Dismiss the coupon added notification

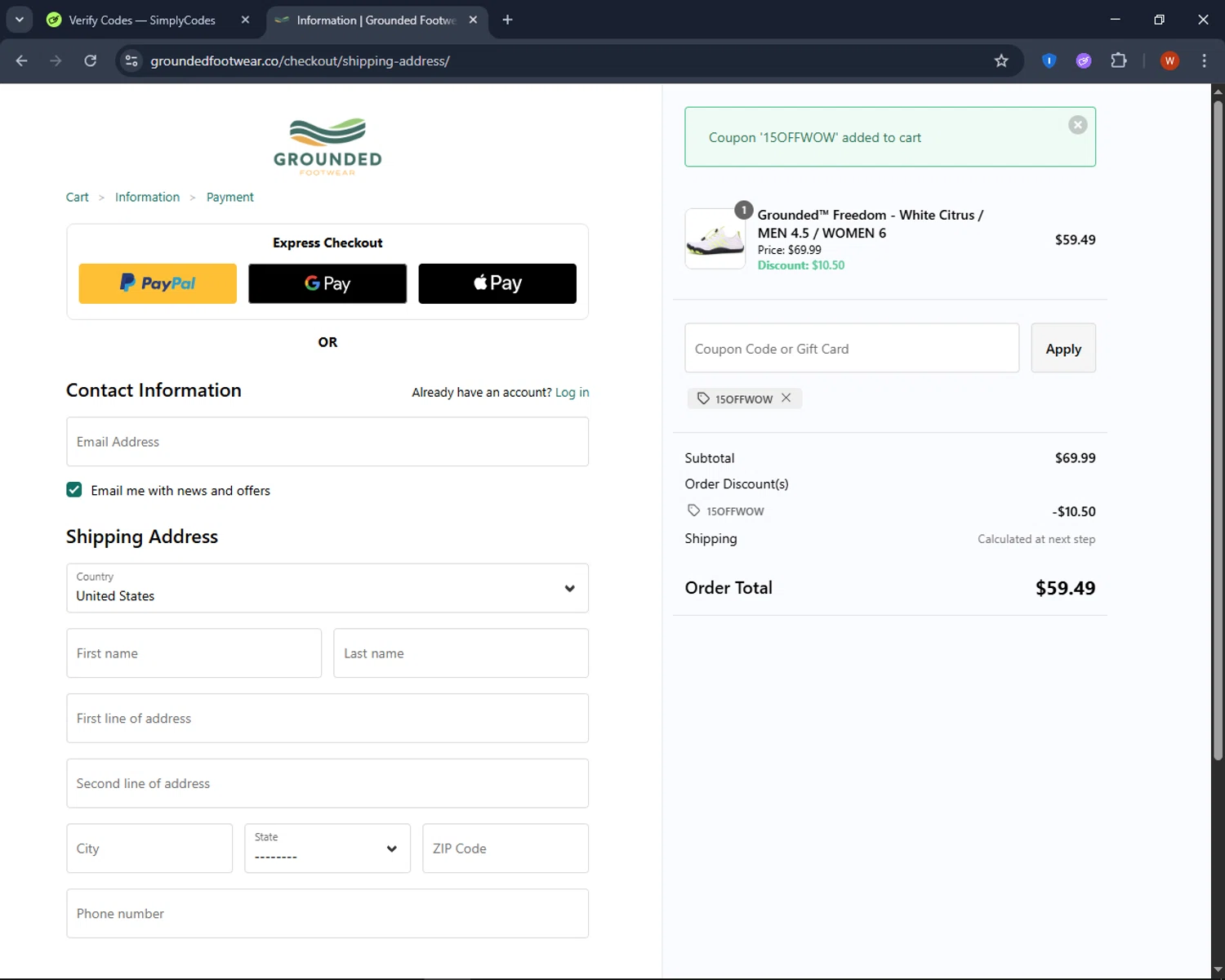point(1078,125)
